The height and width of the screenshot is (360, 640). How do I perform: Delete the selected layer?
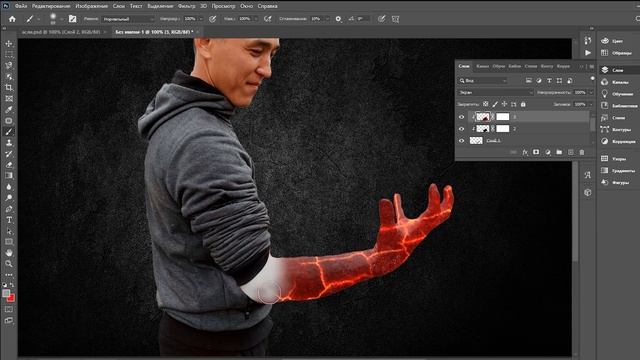pyautogui.click(x=582, y=152)
